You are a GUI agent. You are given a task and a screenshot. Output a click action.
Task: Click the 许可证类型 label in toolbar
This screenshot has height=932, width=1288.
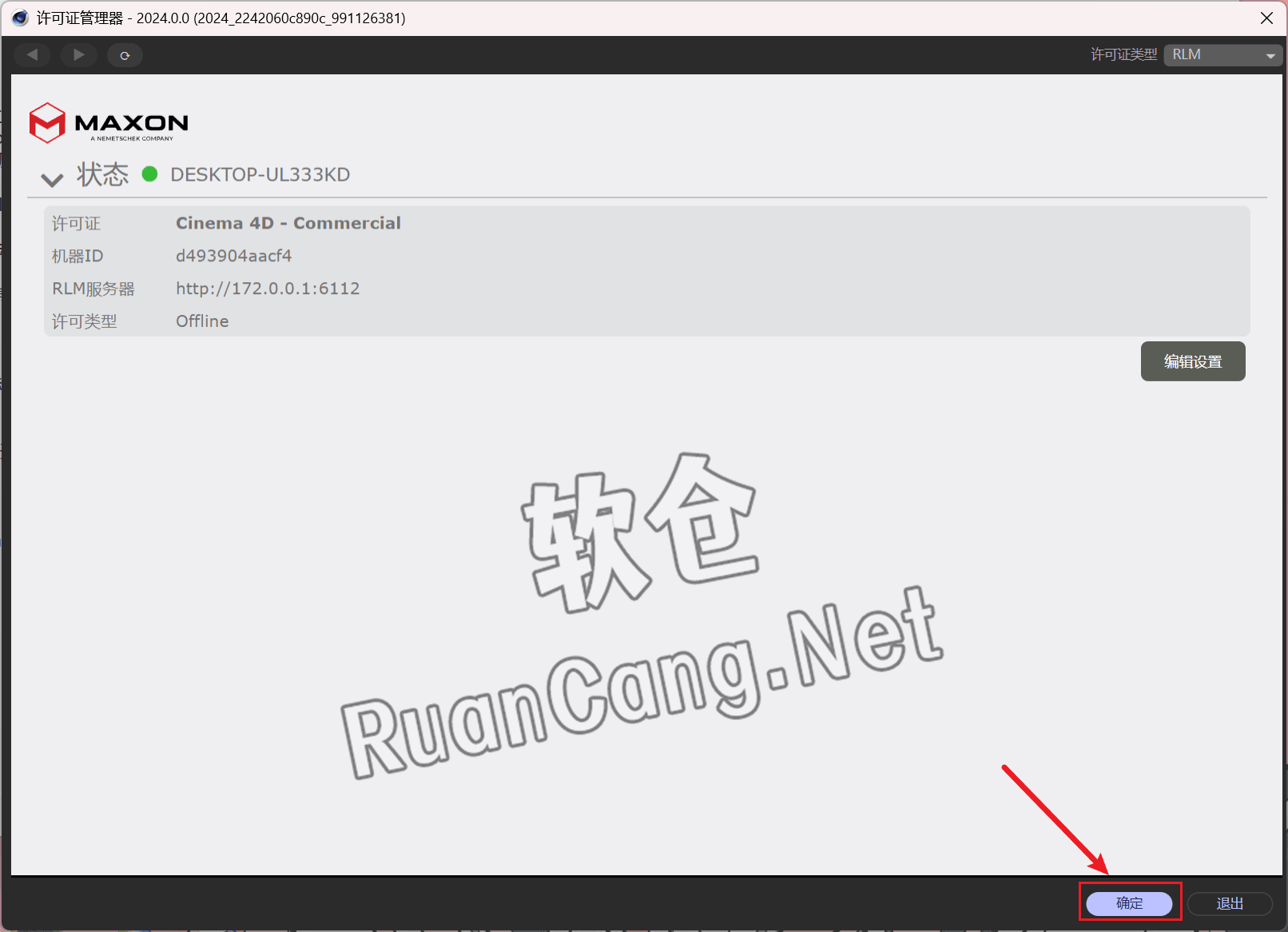[1123, 54]
